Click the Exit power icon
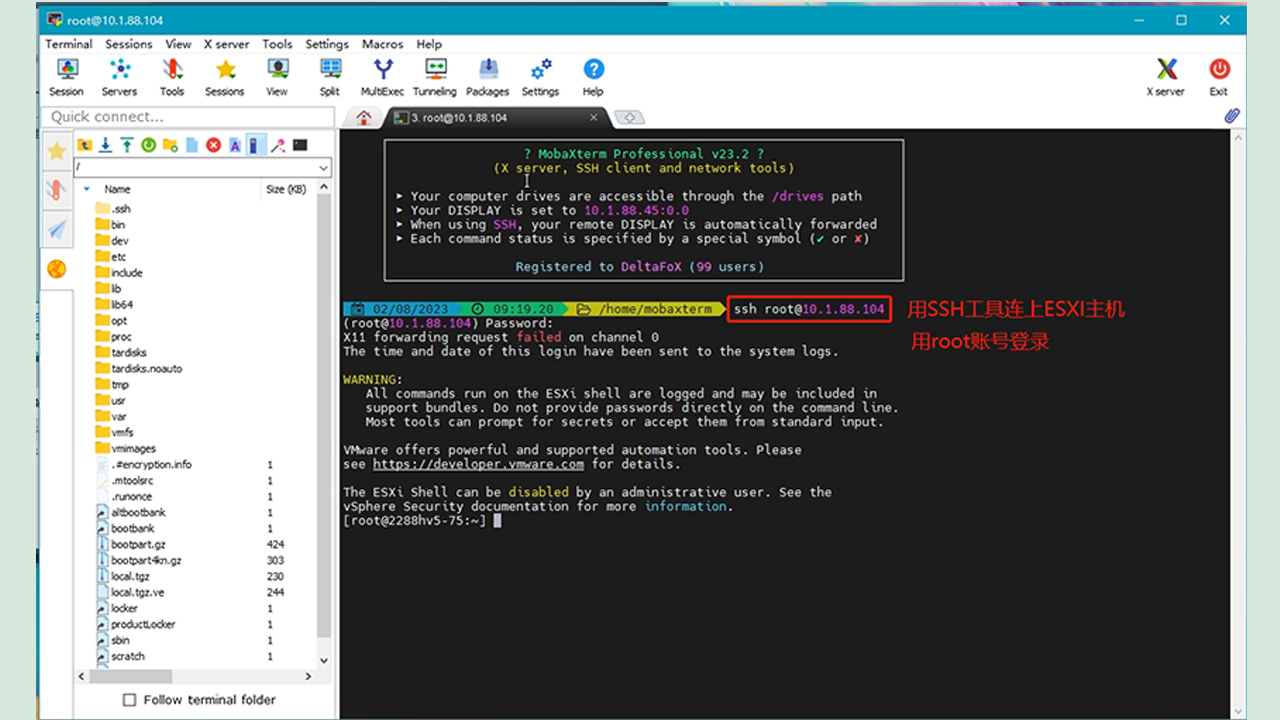1280x720 pixels. point(1219,77)
